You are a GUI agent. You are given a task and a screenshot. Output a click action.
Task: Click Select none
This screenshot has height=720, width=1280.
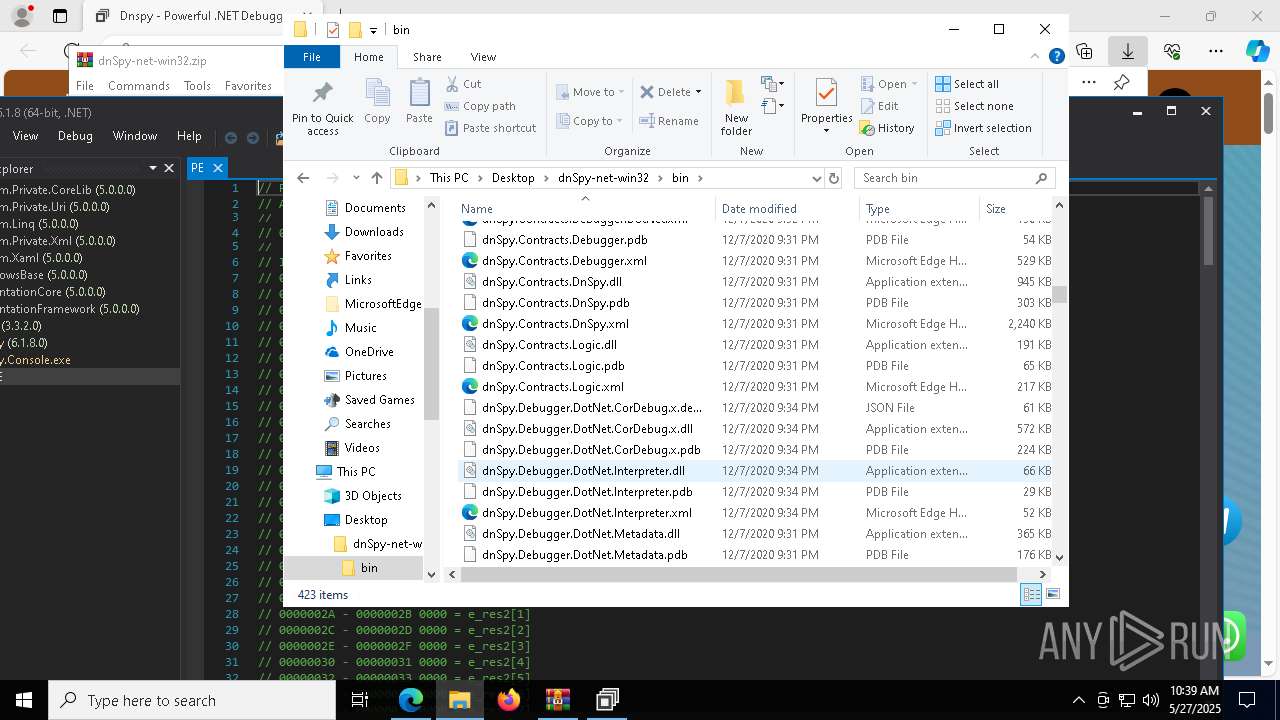click(974, 106)
